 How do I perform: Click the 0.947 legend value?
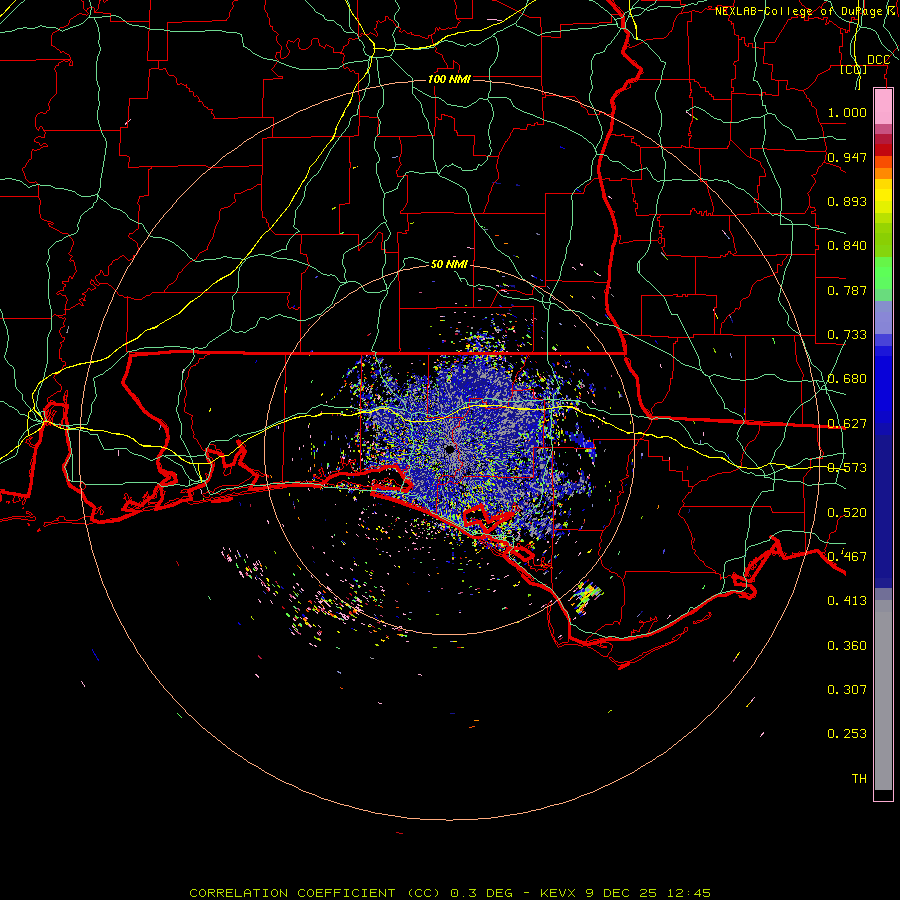click(x=847, y=157)
